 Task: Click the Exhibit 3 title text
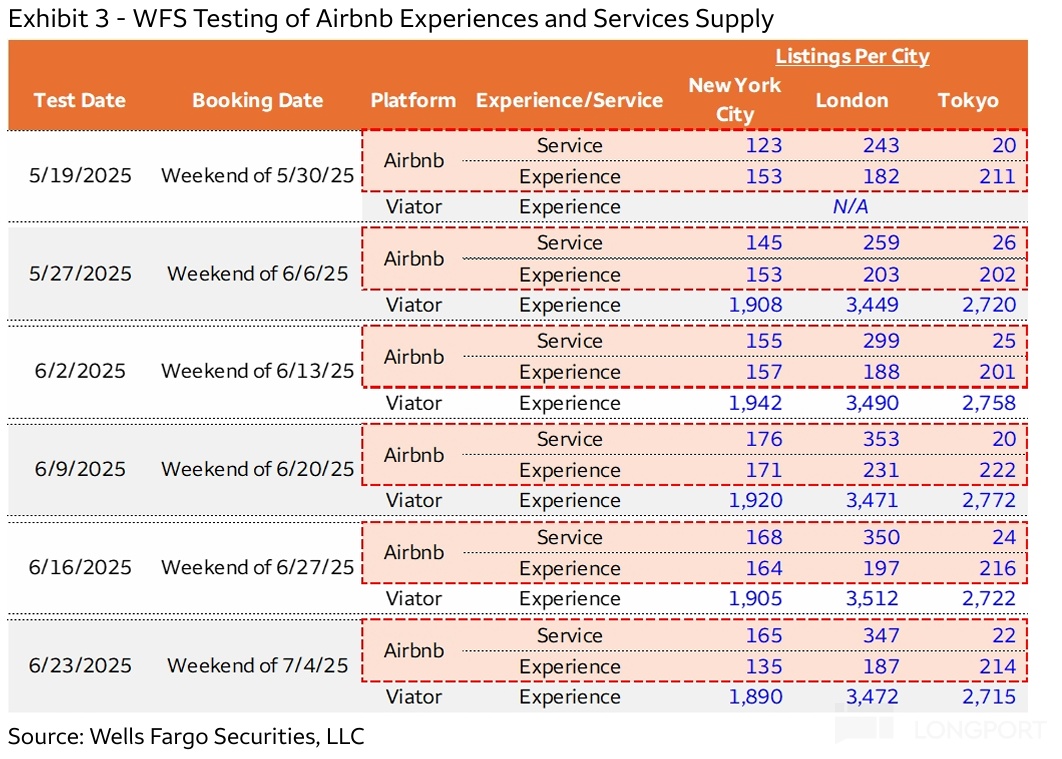coord(391,18)
